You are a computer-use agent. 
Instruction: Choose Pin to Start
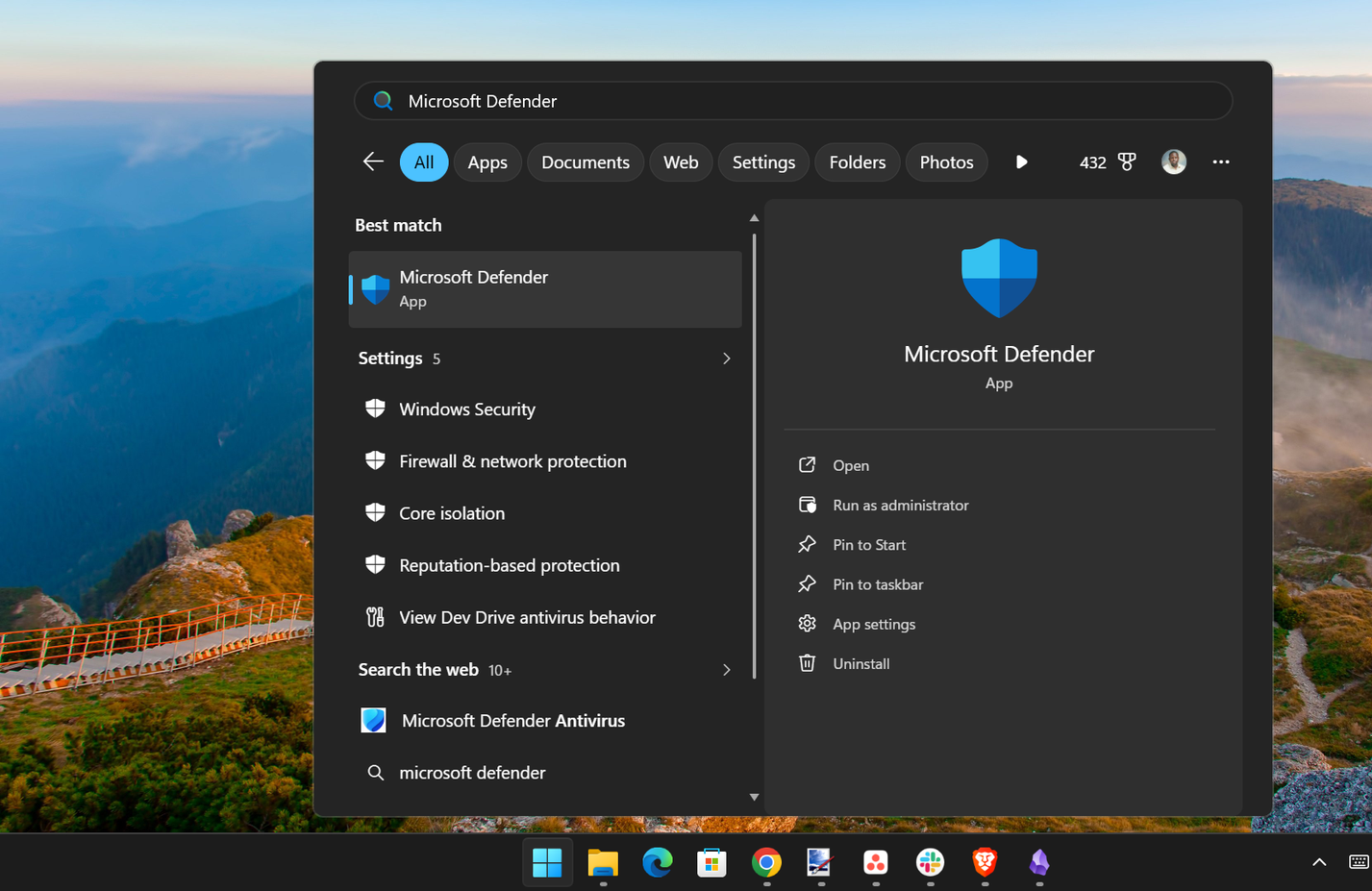(869, 545)
